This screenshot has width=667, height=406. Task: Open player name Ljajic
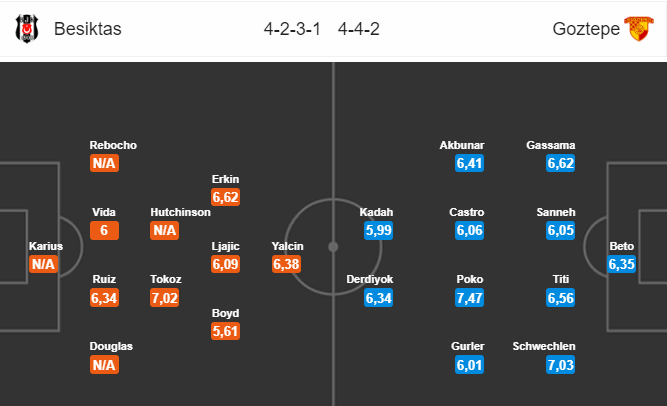click(225, 246)
